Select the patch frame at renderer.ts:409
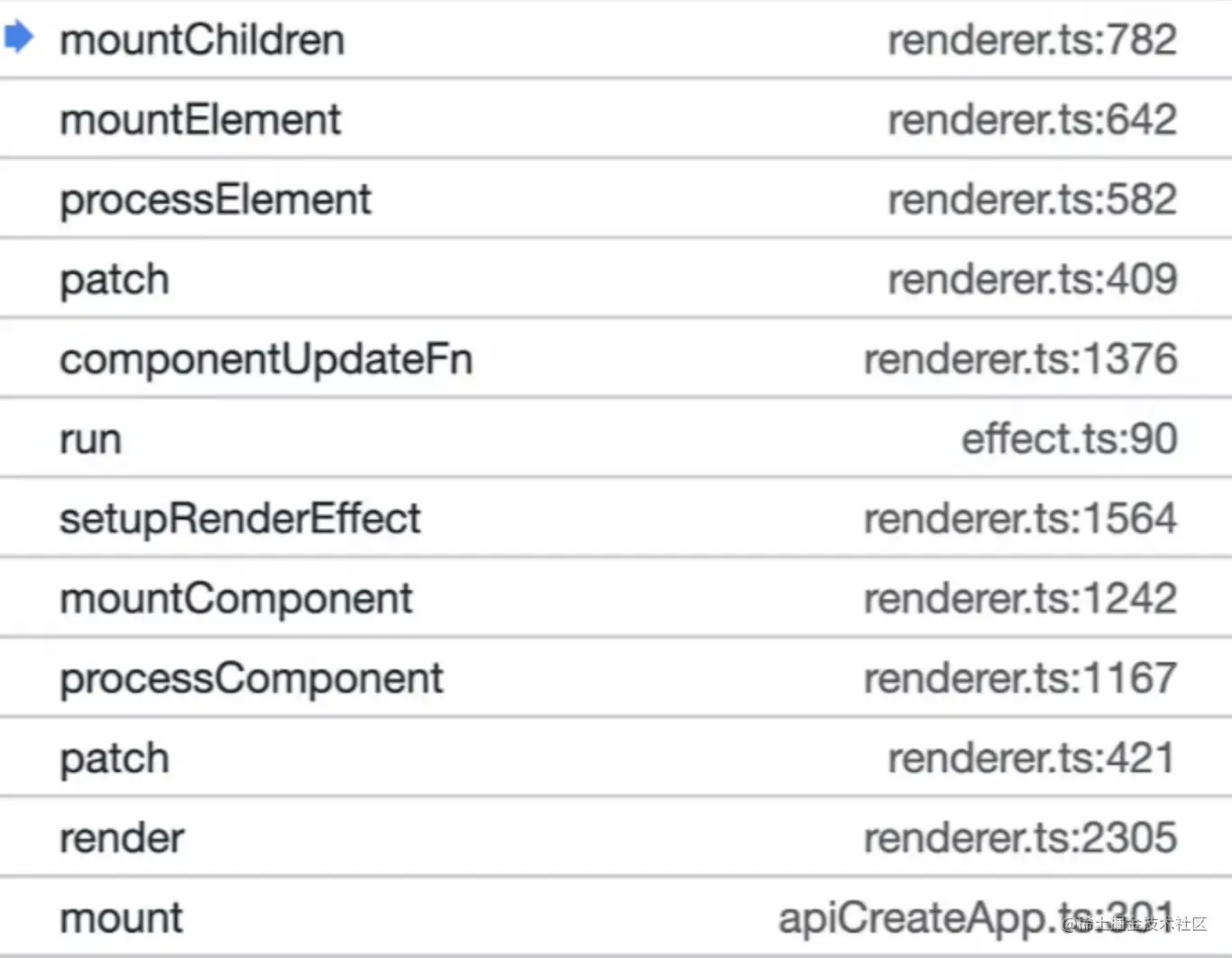Viewport: 1232px width, 958px height. tap(115, 280)
